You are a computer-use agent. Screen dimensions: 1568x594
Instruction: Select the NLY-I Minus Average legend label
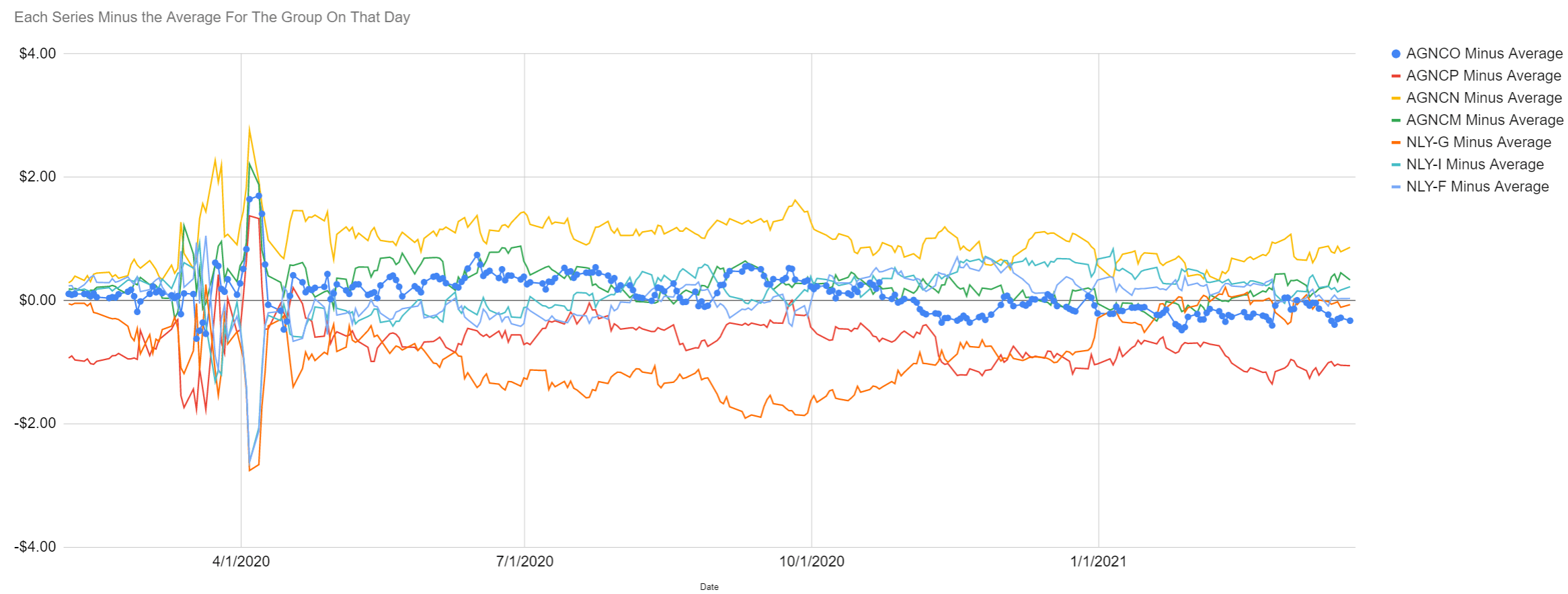click(1475, 165)
